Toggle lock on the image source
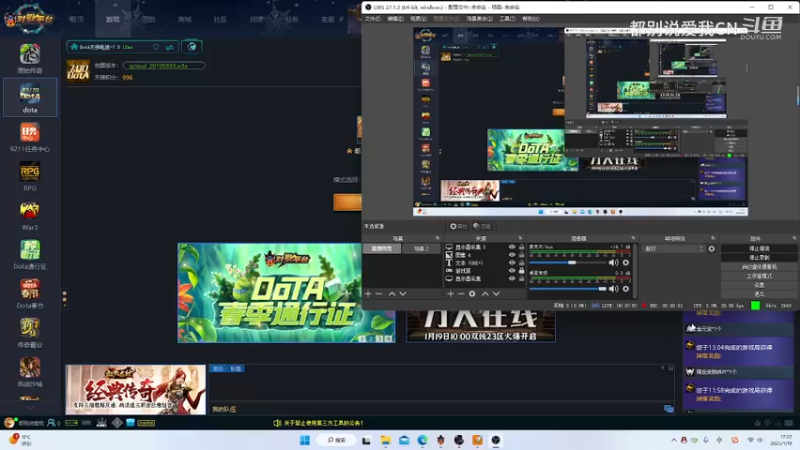 [521, 255]
